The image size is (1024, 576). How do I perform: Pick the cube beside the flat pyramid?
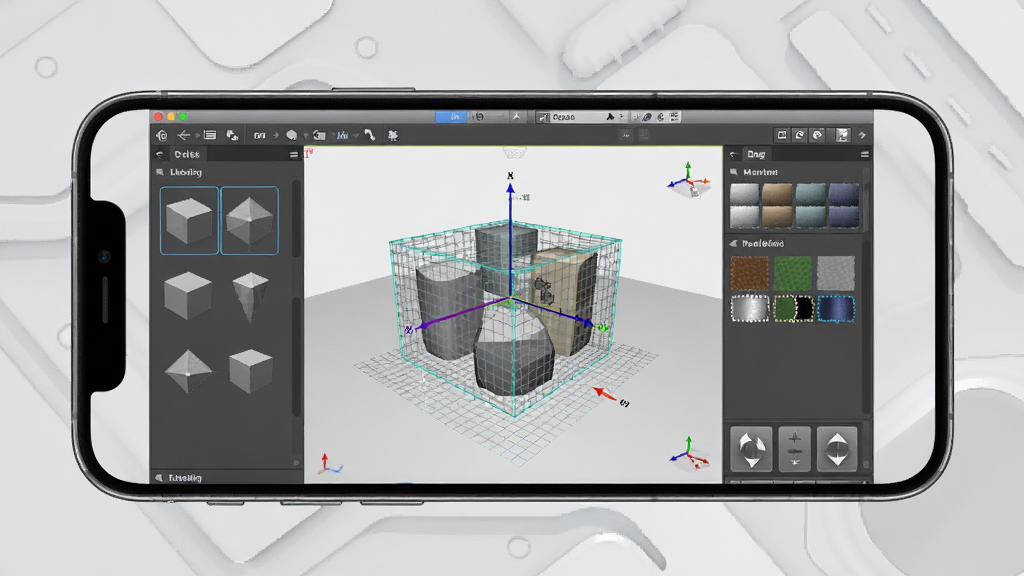[x=251, y=371]
